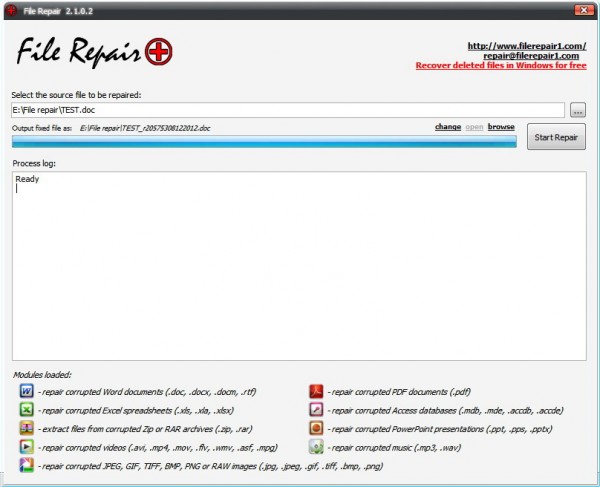Click the JPEG images module icon
Image resolution: width=600 pixels, height=487 pixels.
click(26, 465)
